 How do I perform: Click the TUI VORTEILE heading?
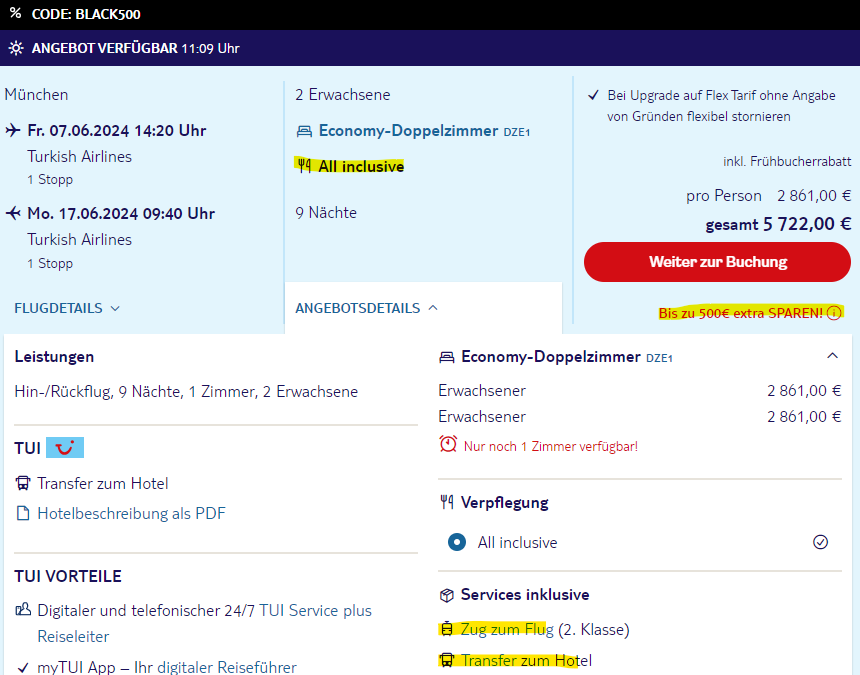coord(68,576)
